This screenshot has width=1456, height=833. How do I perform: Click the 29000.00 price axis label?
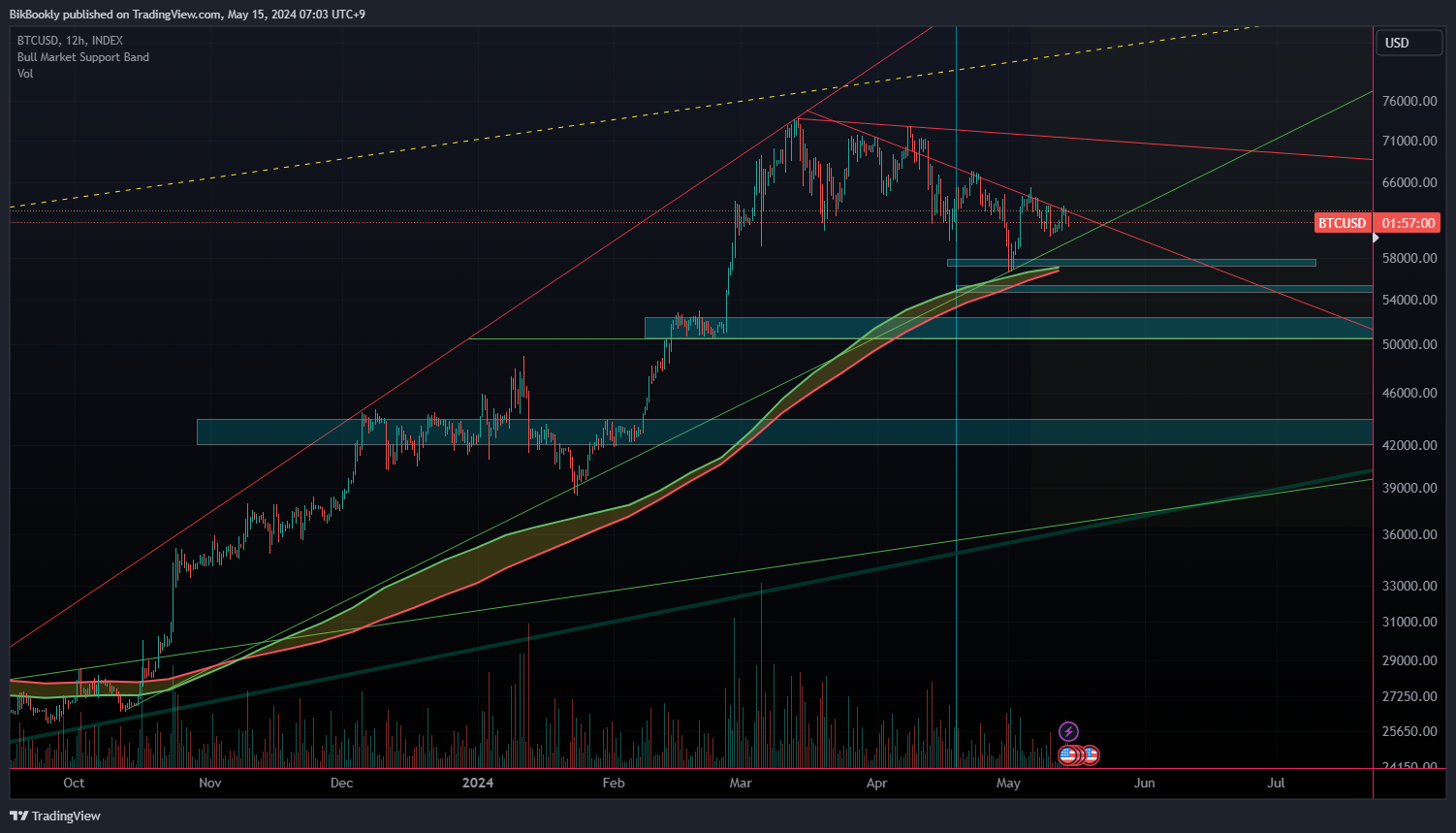point(1409,660)
